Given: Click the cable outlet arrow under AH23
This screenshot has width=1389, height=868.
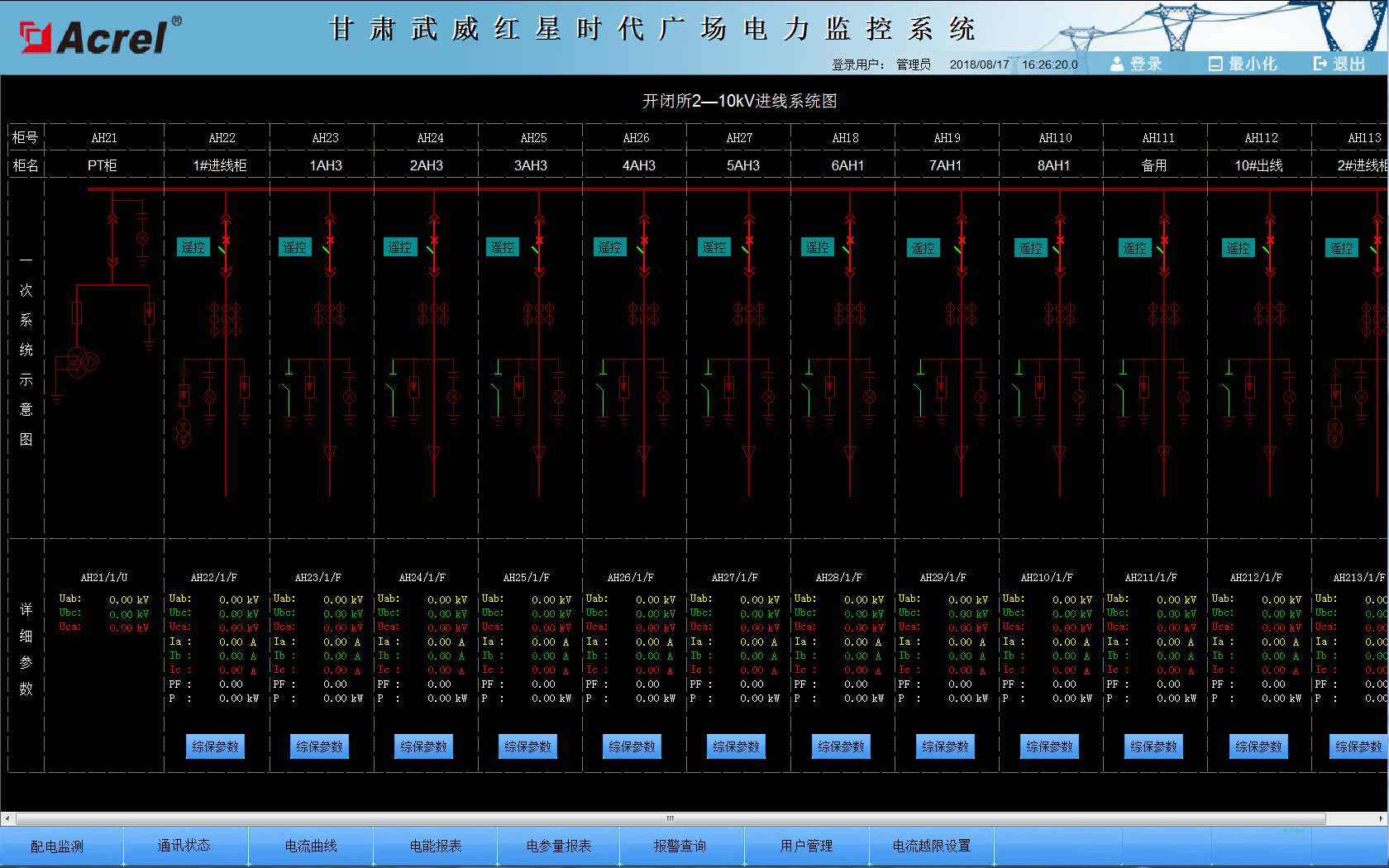Looking at the screenshot, I should point(329,453).
